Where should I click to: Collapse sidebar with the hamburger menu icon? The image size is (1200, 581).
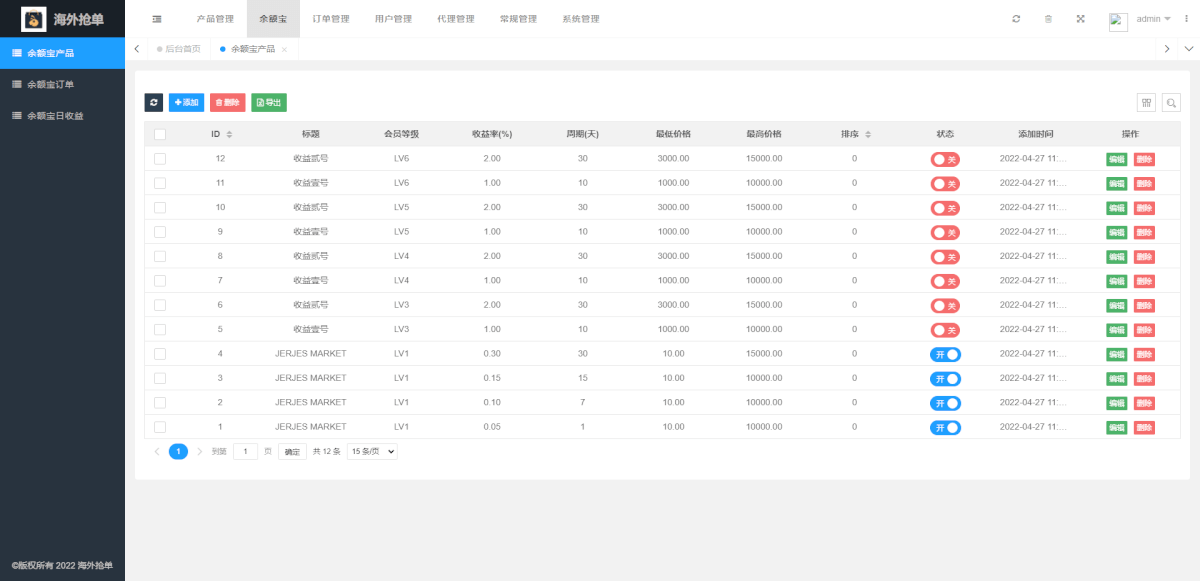click(x=157, y=19)
